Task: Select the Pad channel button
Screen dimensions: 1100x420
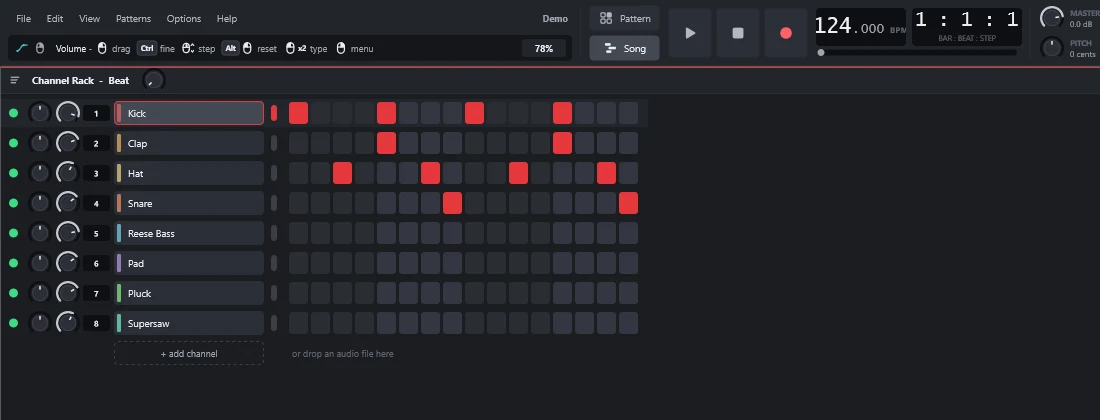Action: pyautogui.click(x=189, y=263)
